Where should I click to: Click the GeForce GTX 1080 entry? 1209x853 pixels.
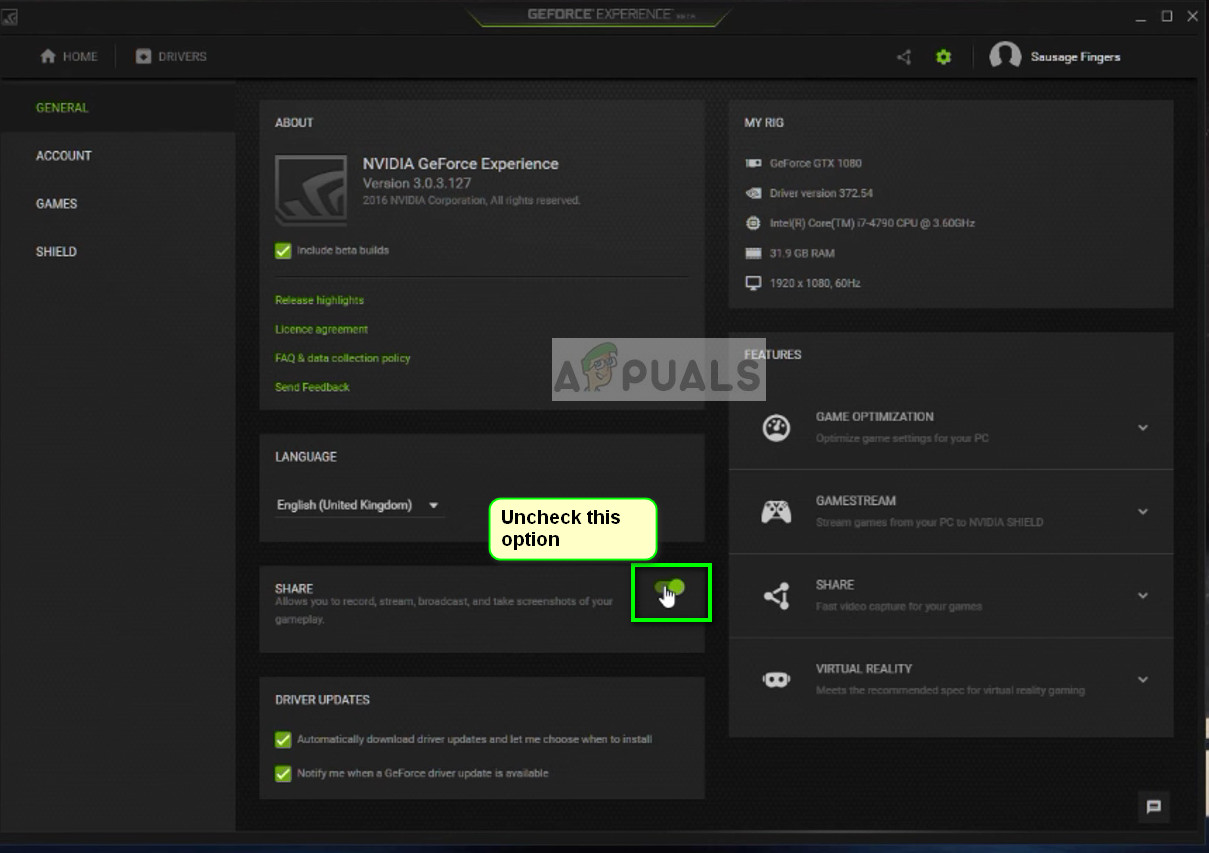815,163
